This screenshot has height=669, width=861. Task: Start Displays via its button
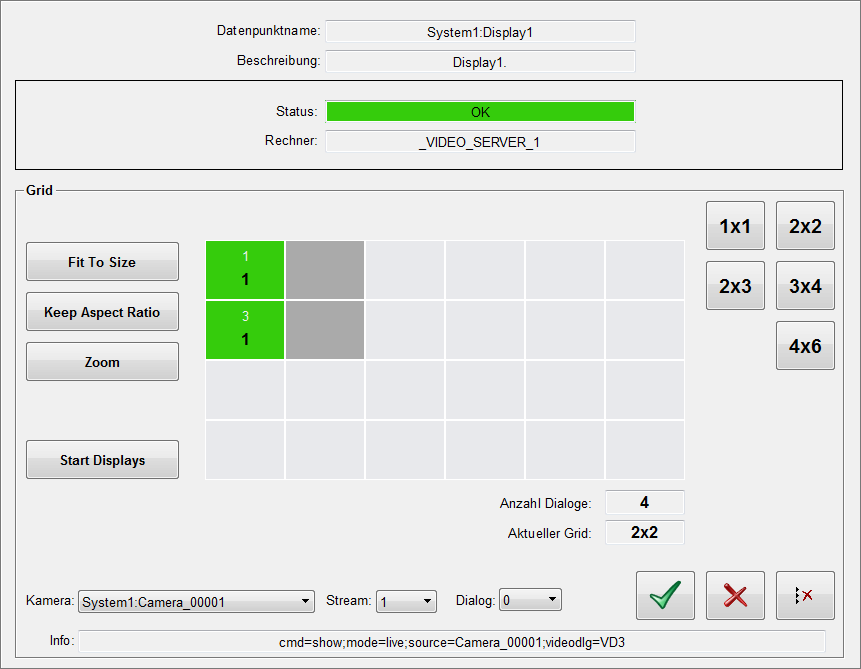[102, 460]
